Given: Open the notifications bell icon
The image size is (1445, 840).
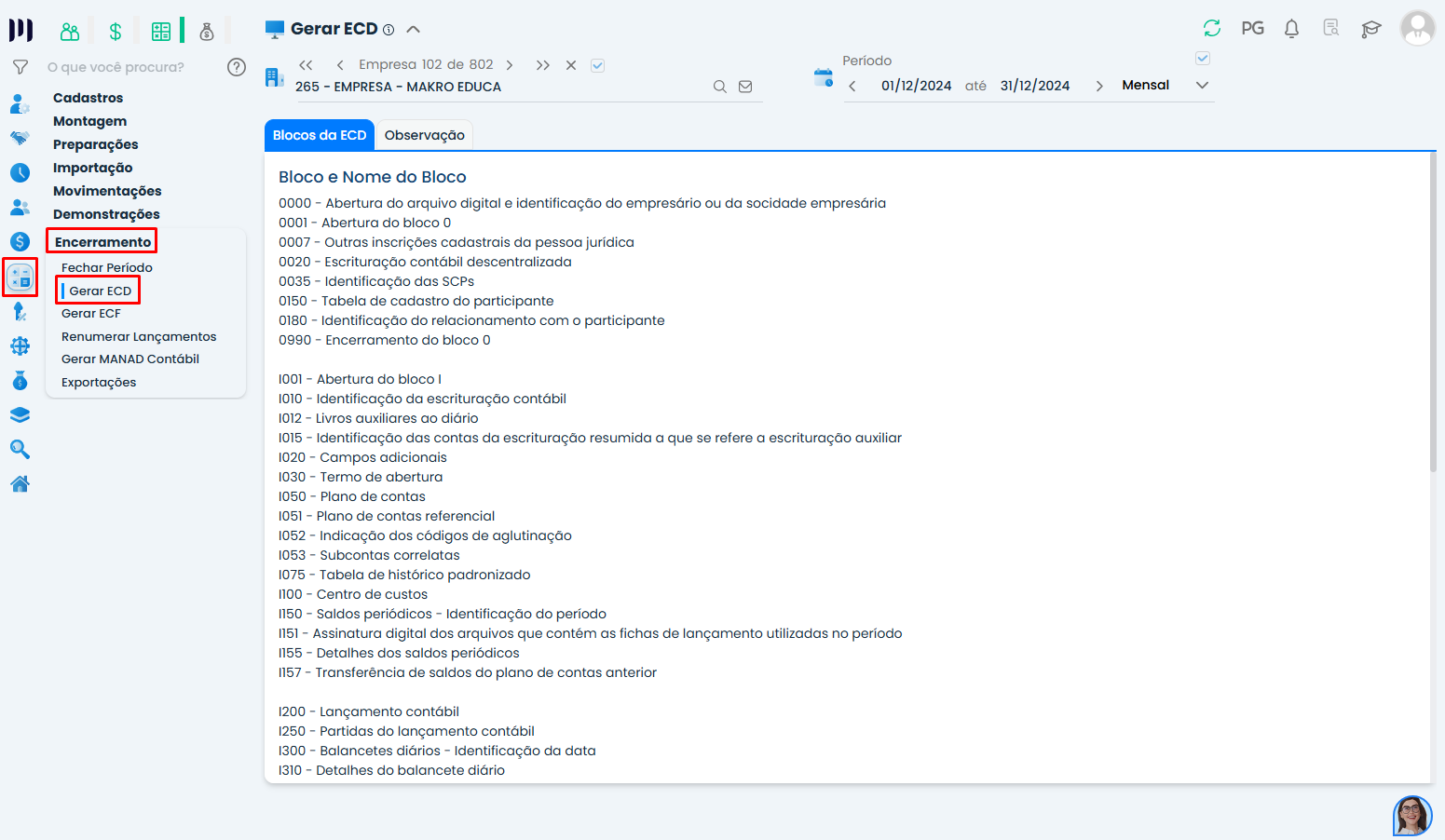Looking at the screenshot, I should [x=1291, y=29].
